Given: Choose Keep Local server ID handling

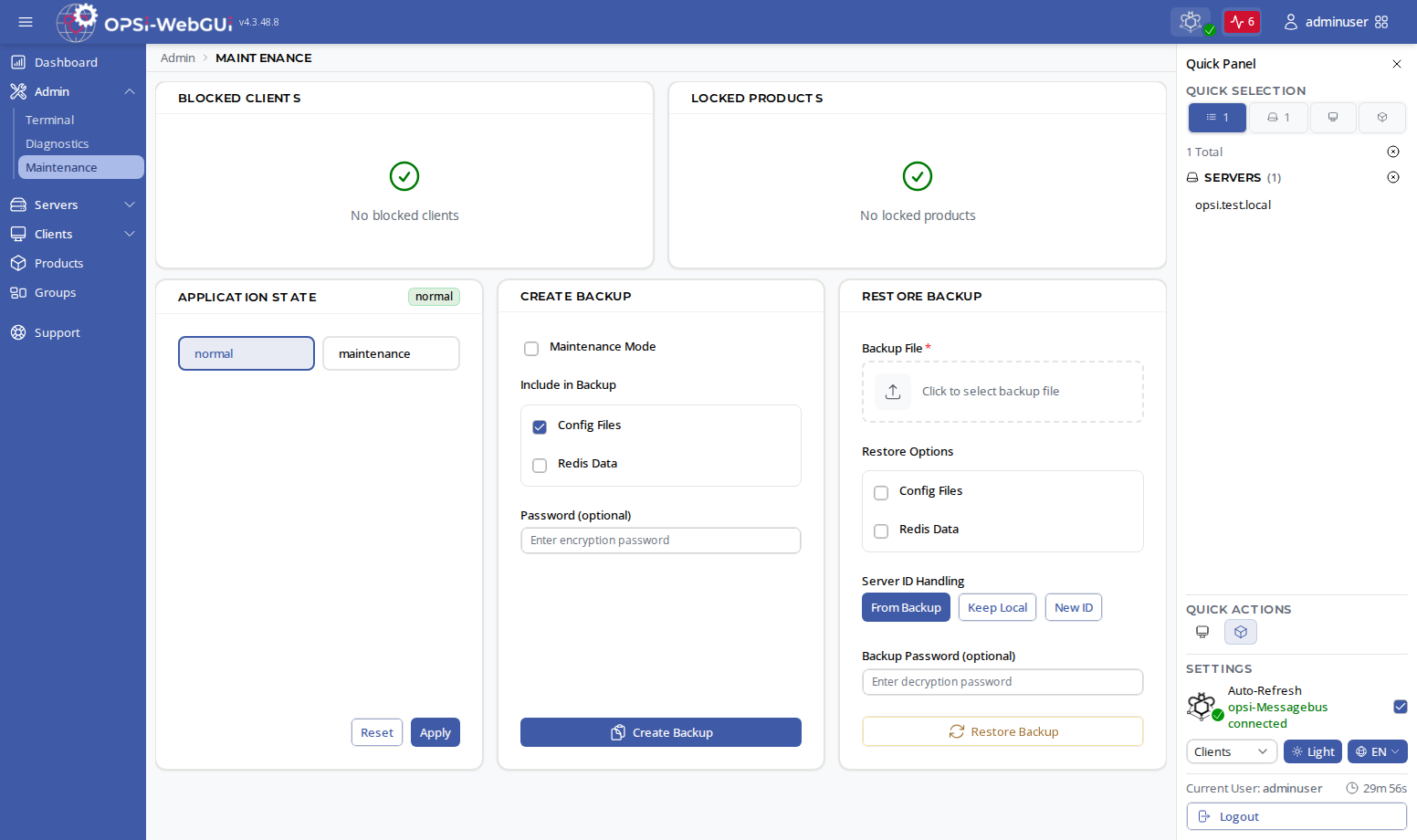Looking at the screenshot, I should tap(997, 607).
